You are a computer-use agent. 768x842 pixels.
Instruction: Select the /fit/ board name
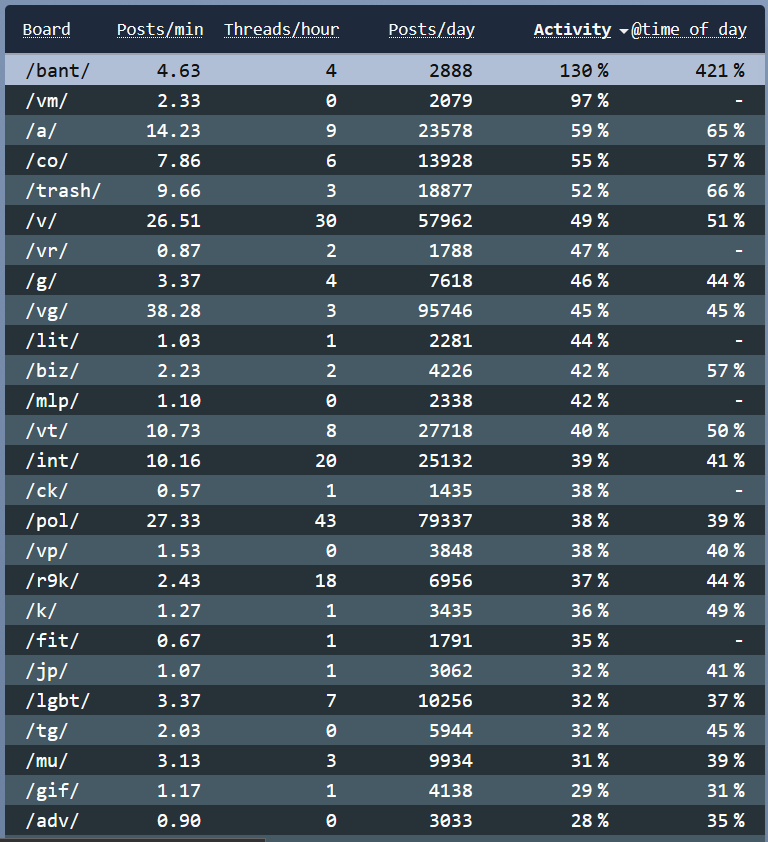point(52,641)
